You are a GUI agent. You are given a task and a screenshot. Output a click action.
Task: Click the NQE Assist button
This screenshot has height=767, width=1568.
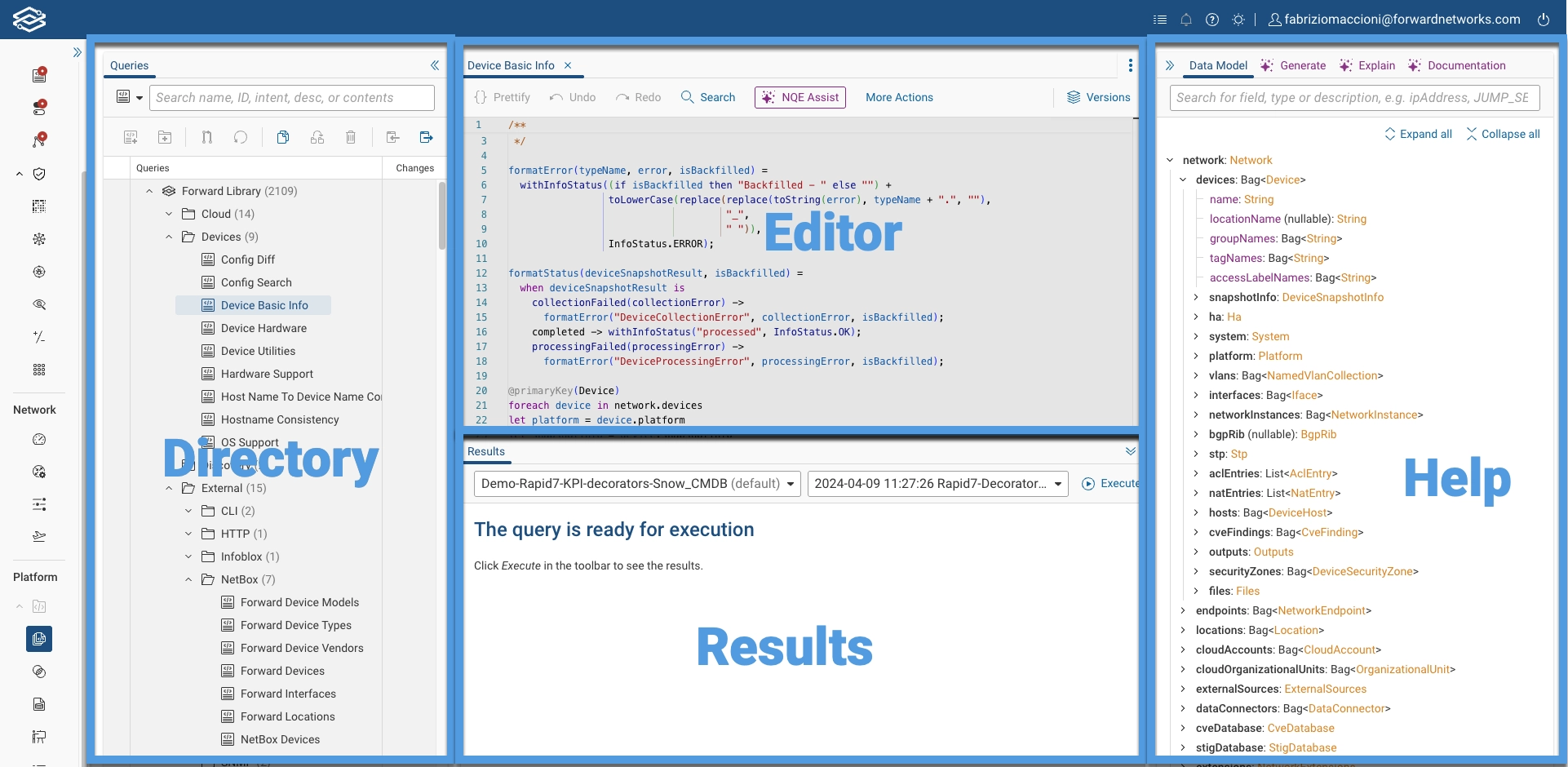800,97
